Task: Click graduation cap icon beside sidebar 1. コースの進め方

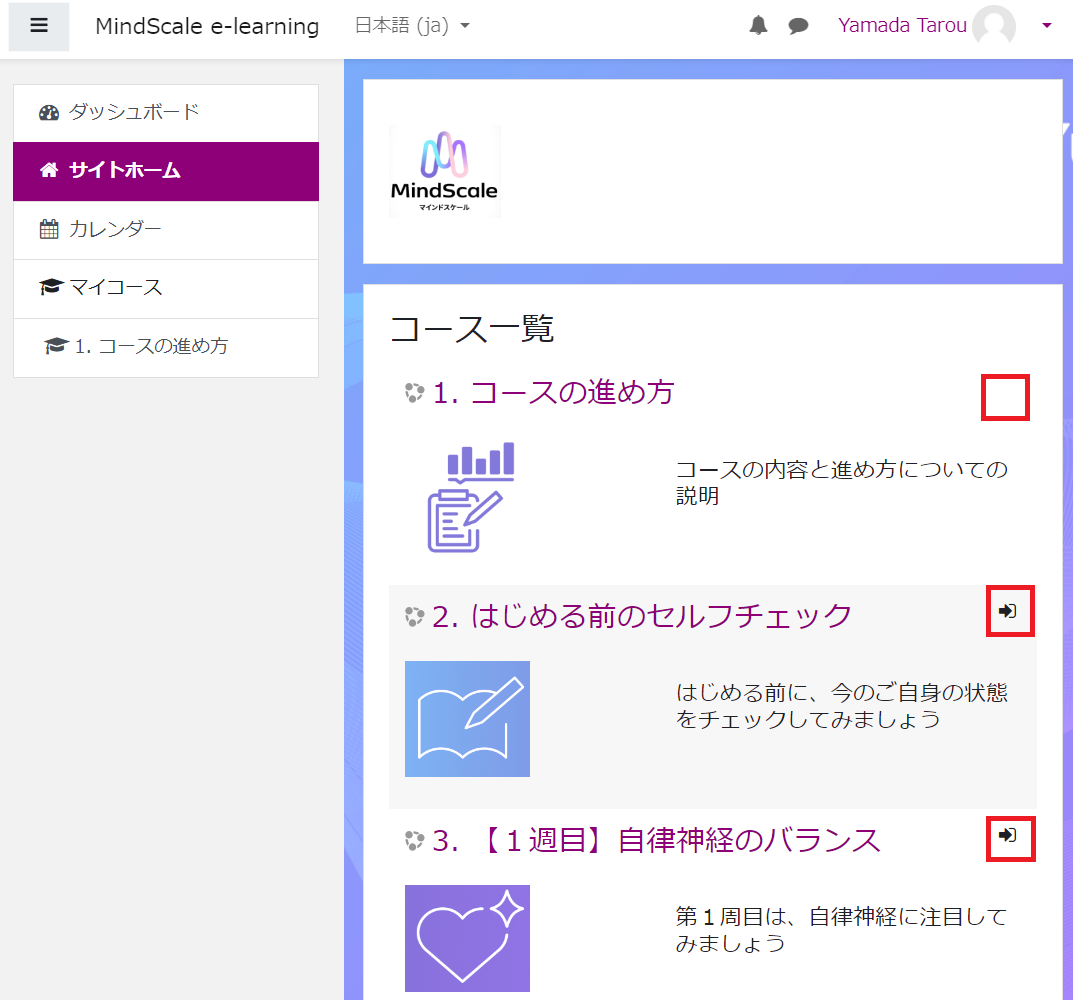Action: (x=56, y=346)
